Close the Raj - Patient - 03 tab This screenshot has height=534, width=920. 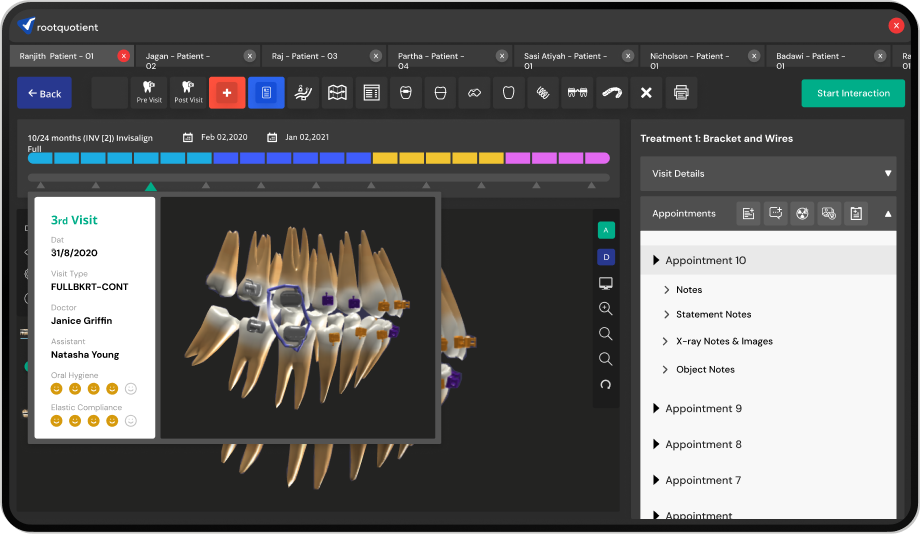pyautogui.click(x=376, y=56)
